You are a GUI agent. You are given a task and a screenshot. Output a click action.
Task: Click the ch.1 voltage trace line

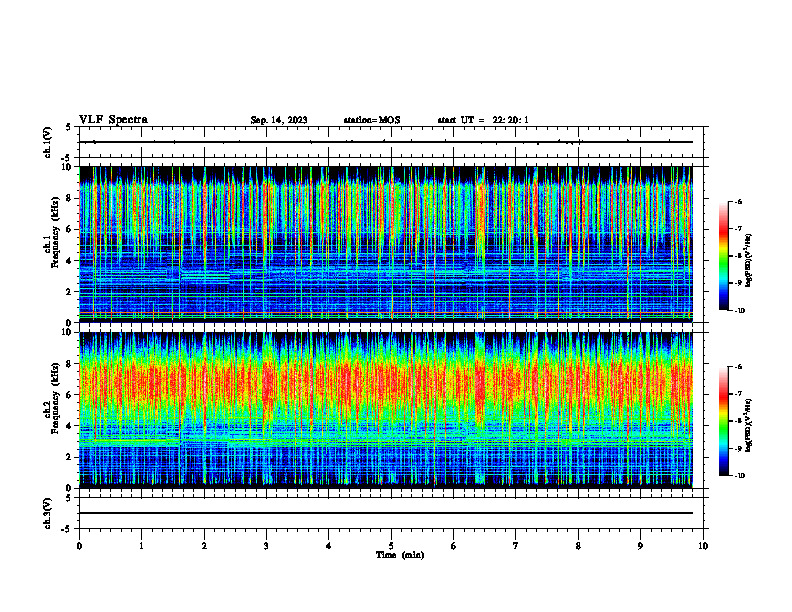coord(386,142)
